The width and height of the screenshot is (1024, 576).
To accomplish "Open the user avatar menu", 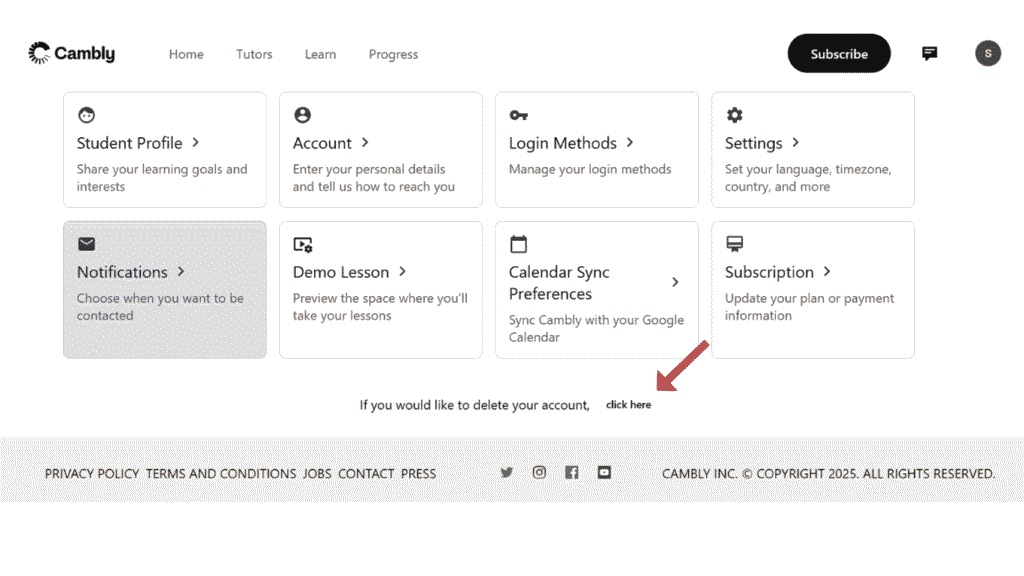I will [x=987, y=54].
